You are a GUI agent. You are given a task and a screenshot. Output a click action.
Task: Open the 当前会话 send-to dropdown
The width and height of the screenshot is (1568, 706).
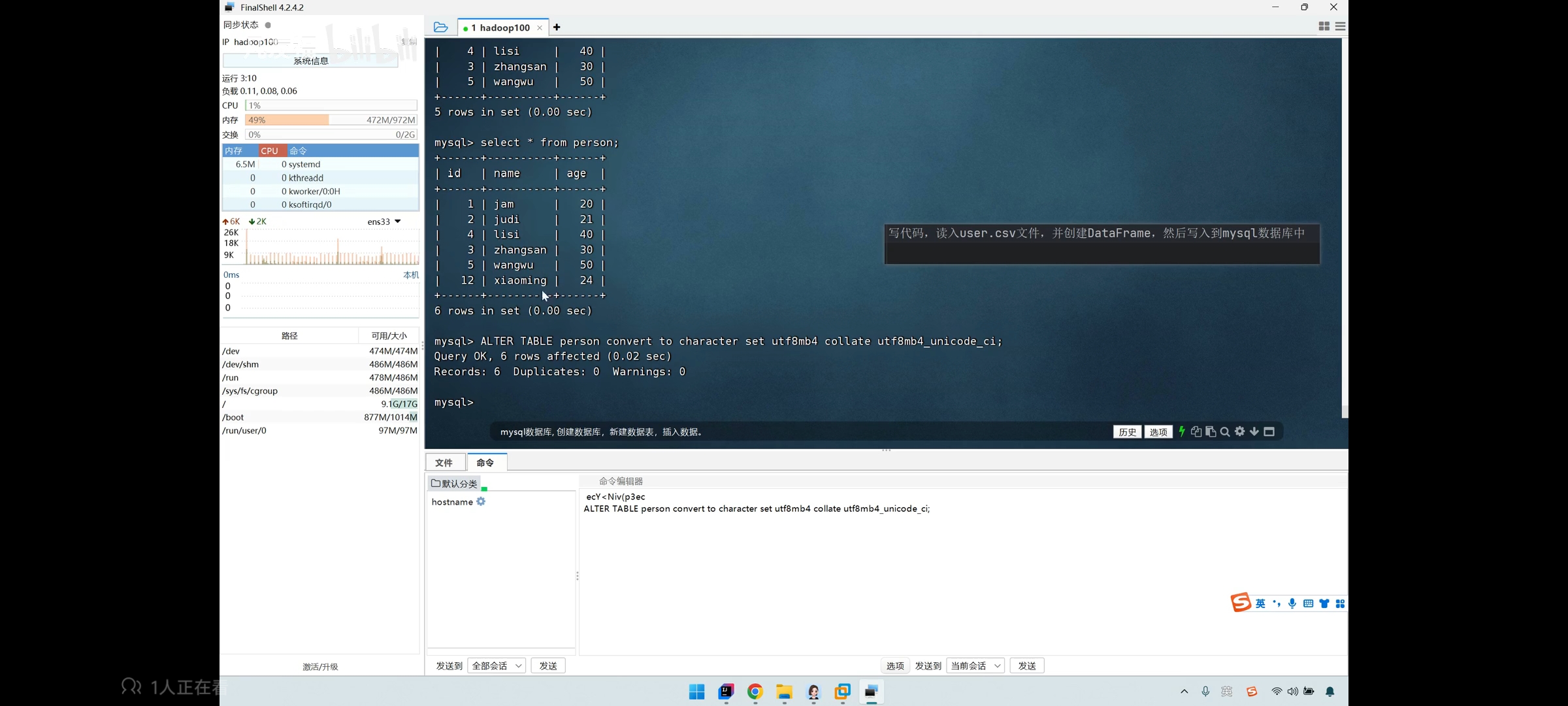(975, 665)
